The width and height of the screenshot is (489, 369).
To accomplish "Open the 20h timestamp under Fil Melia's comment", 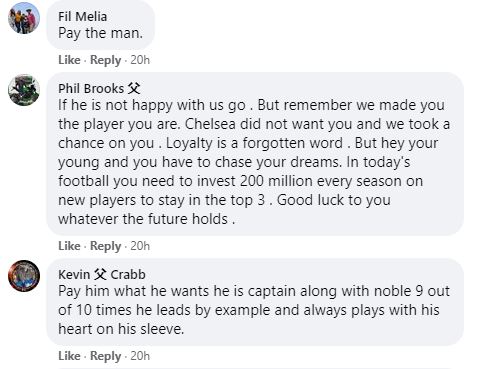I will [140, 60].
